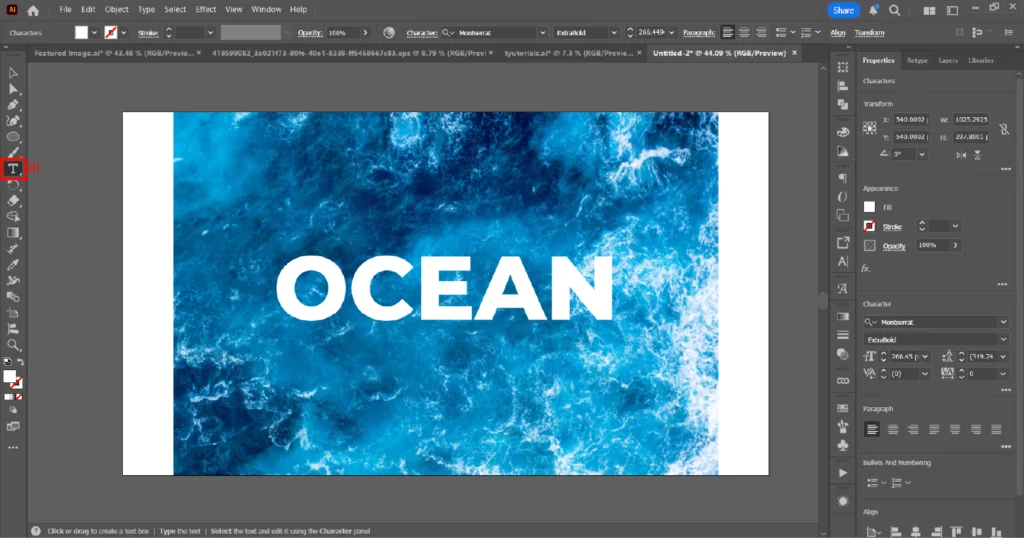Open the Object menu
This screenshot has width=1024, height=538.
pyautogui.click(x=116, y=10)
